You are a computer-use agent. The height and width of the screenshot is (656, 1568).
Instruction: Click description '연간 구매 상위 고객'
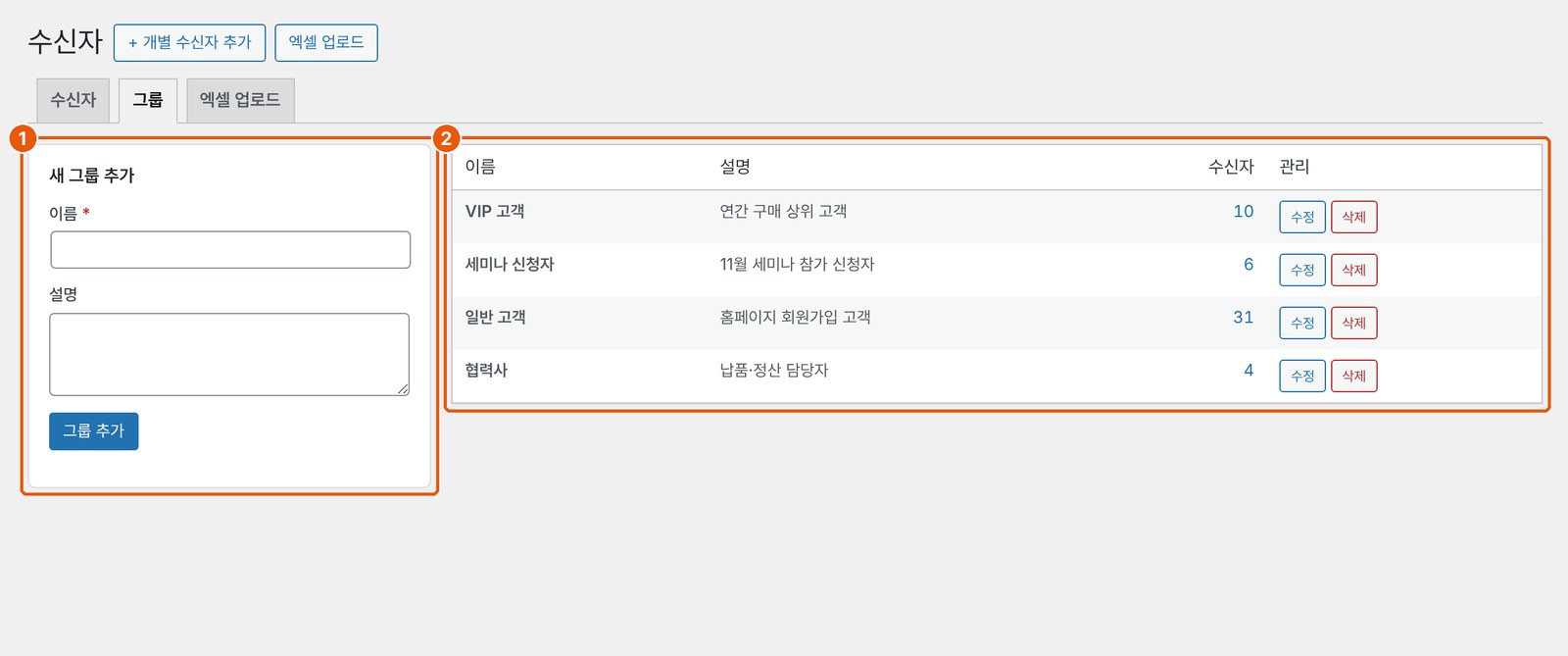[784, 212]
